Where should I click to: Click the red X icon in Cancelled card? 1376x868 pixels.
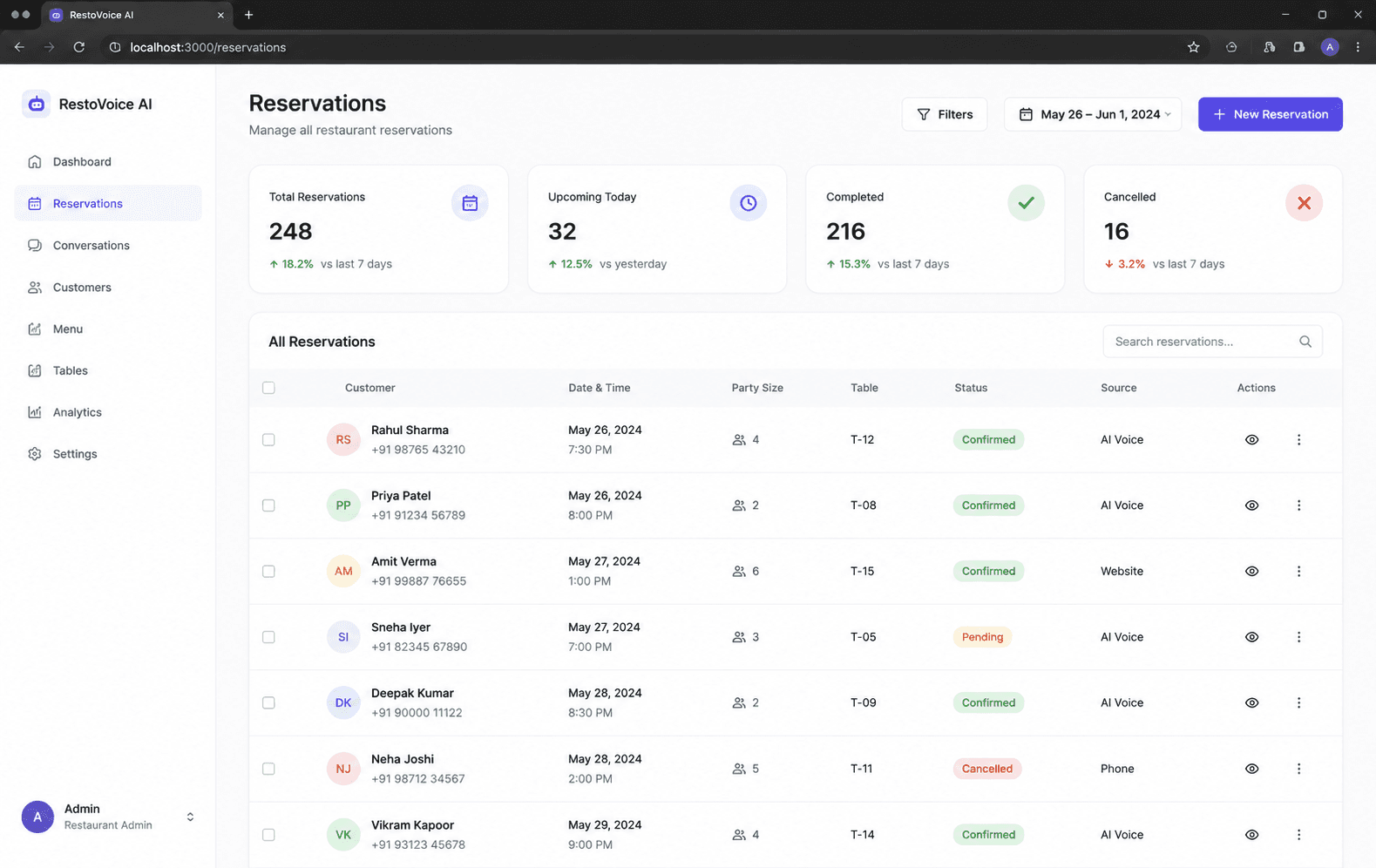coord(1304,203)
